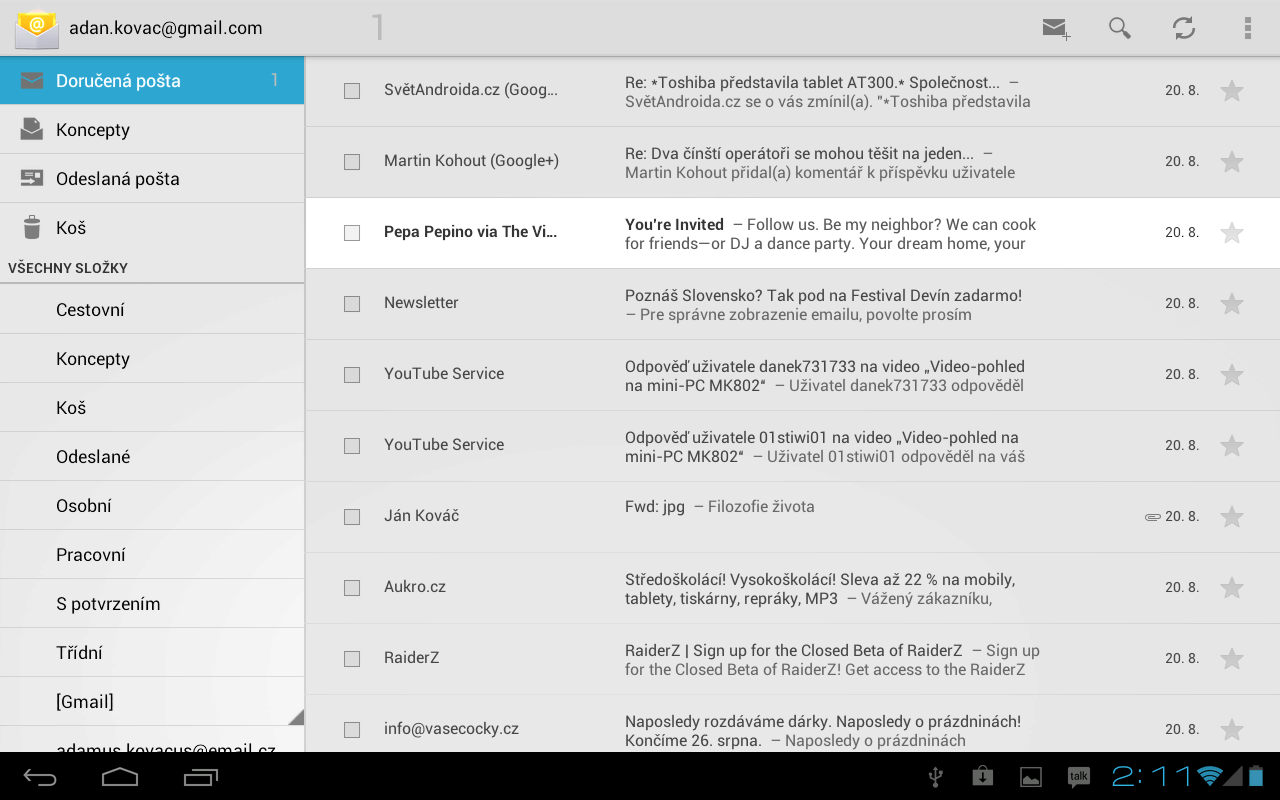The height and width of the screenshot is (800, 1280).
Task: Check the Martin Kohout email checkbox
Action: pyautogui.click(x=352, y=162)
